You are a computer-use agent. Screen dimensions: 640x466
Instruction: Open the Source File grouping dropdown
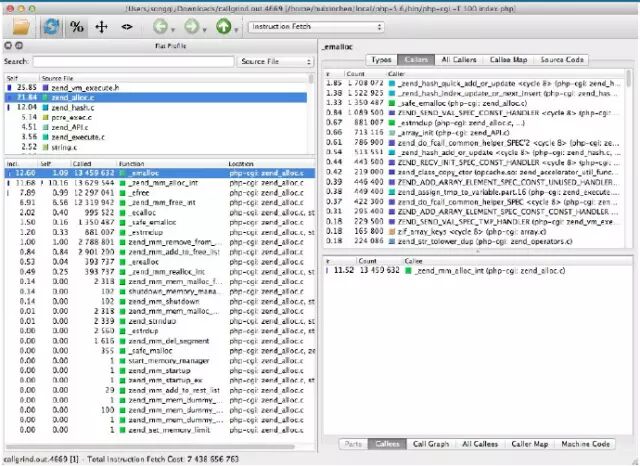click(x=275, y=62)
